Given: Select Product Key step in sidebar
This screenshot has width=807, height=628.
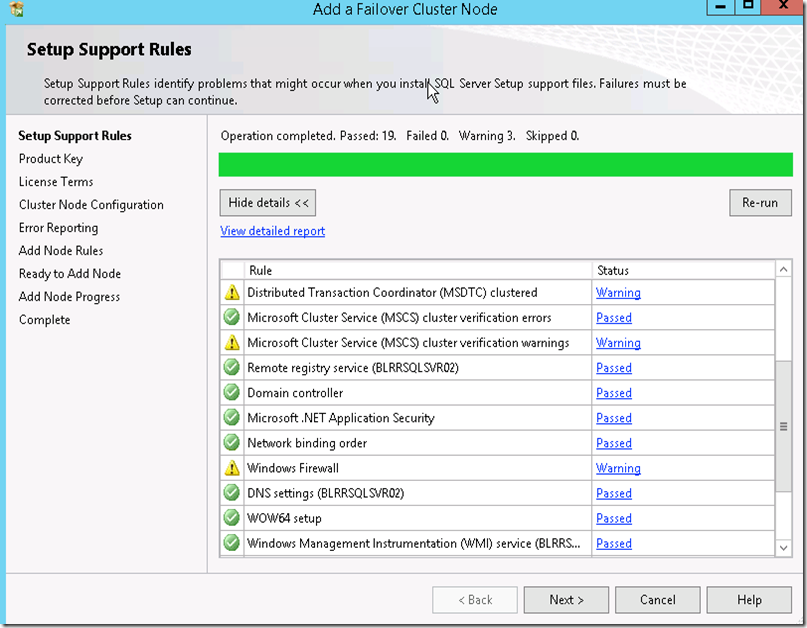Looking at the screenshot, I should 50,159.
